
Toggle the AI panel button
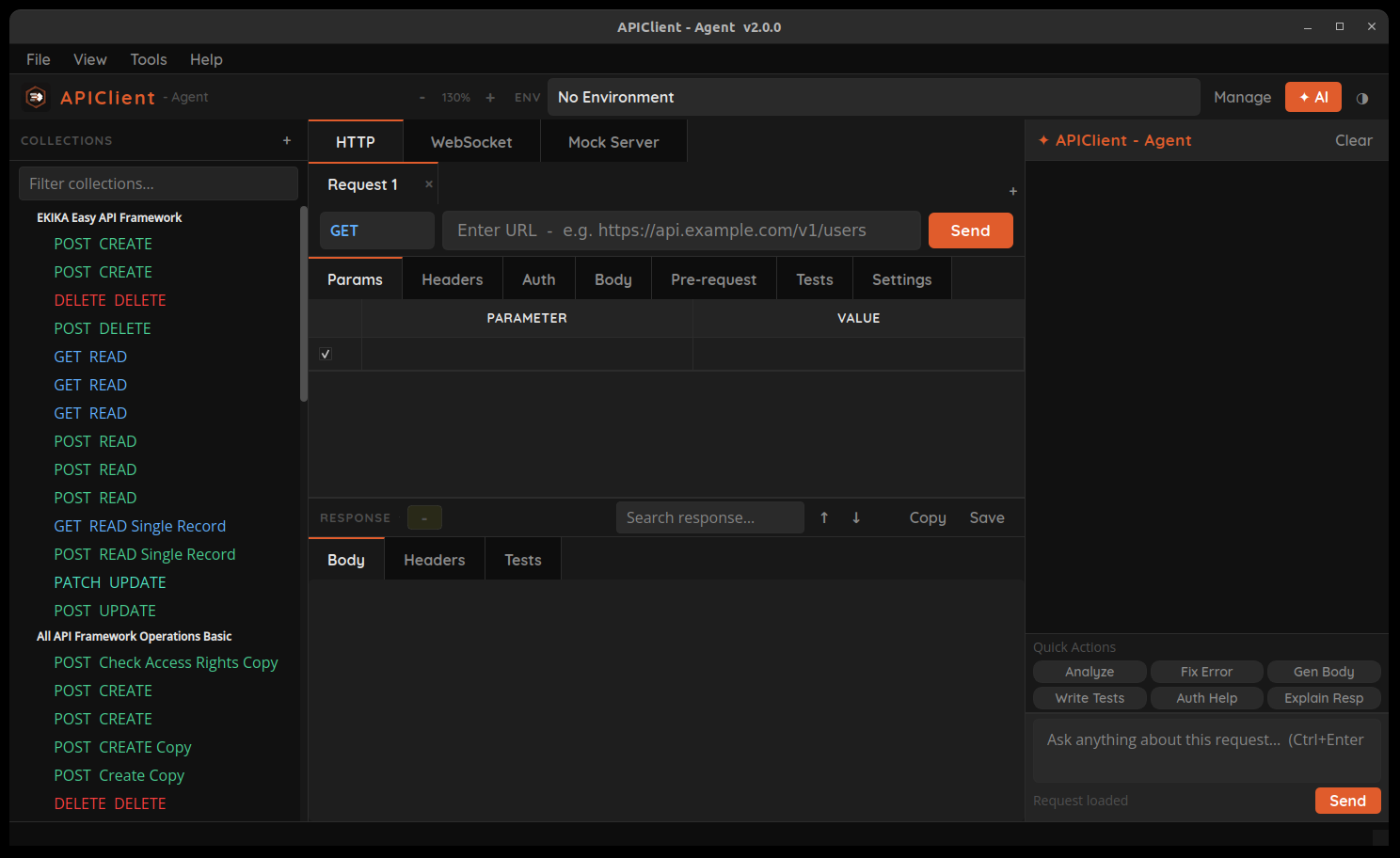pos(1312,97)
